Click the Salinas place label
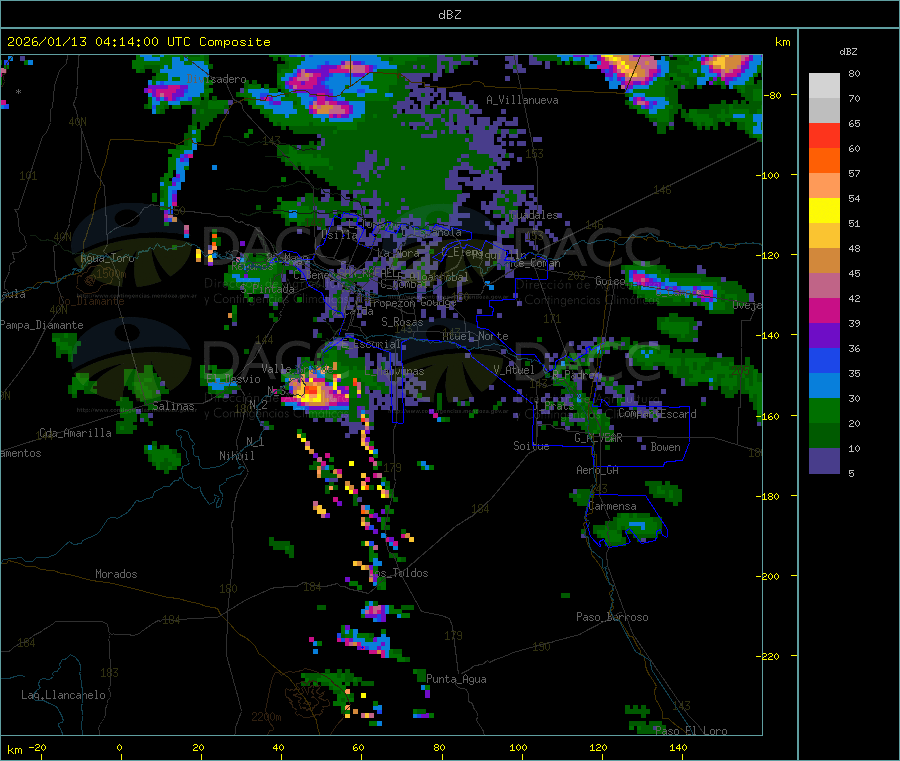 (x=173, y=406)
